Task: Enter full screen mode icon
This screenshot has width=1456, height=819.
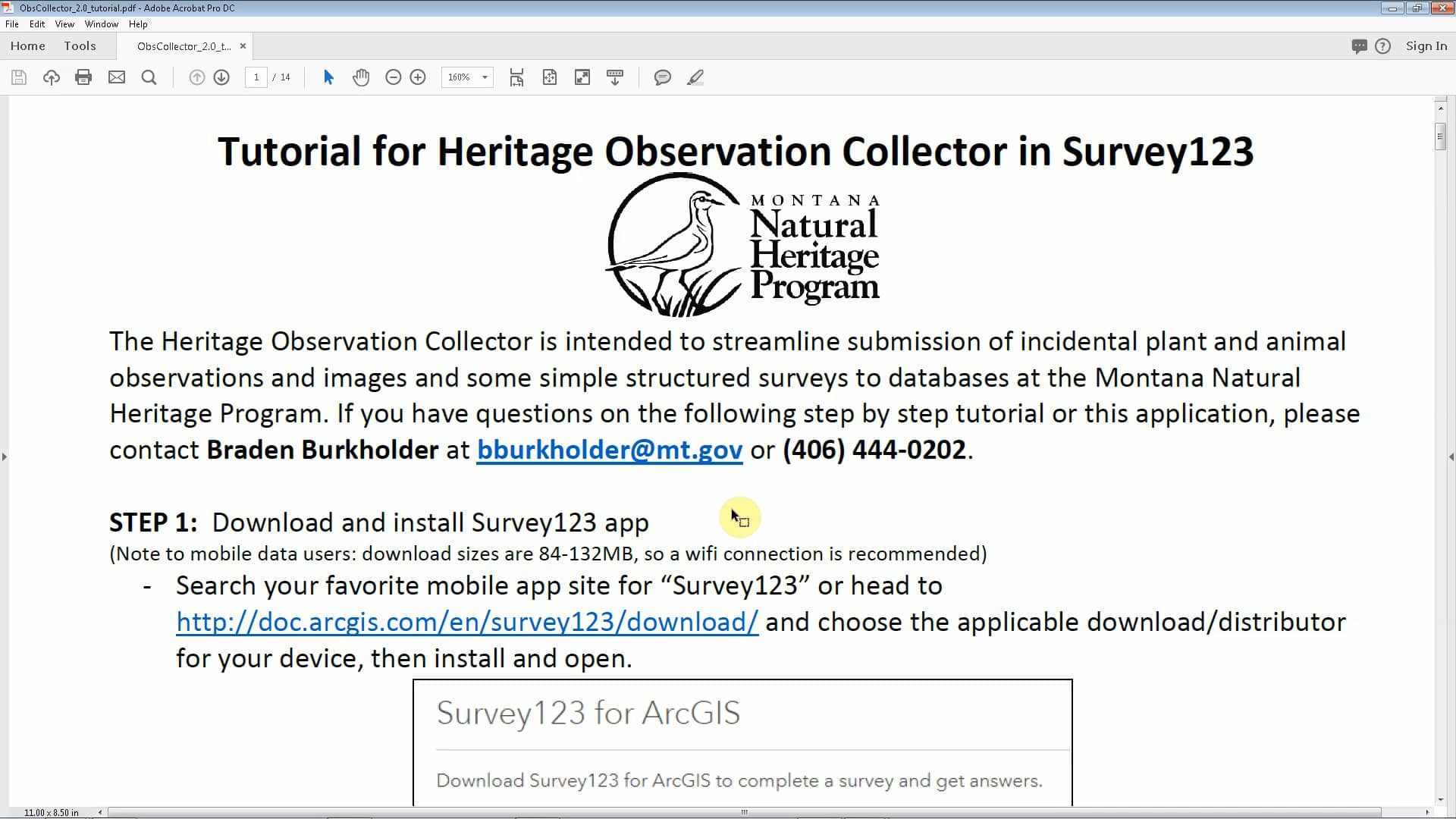Action: click(582, 77)
